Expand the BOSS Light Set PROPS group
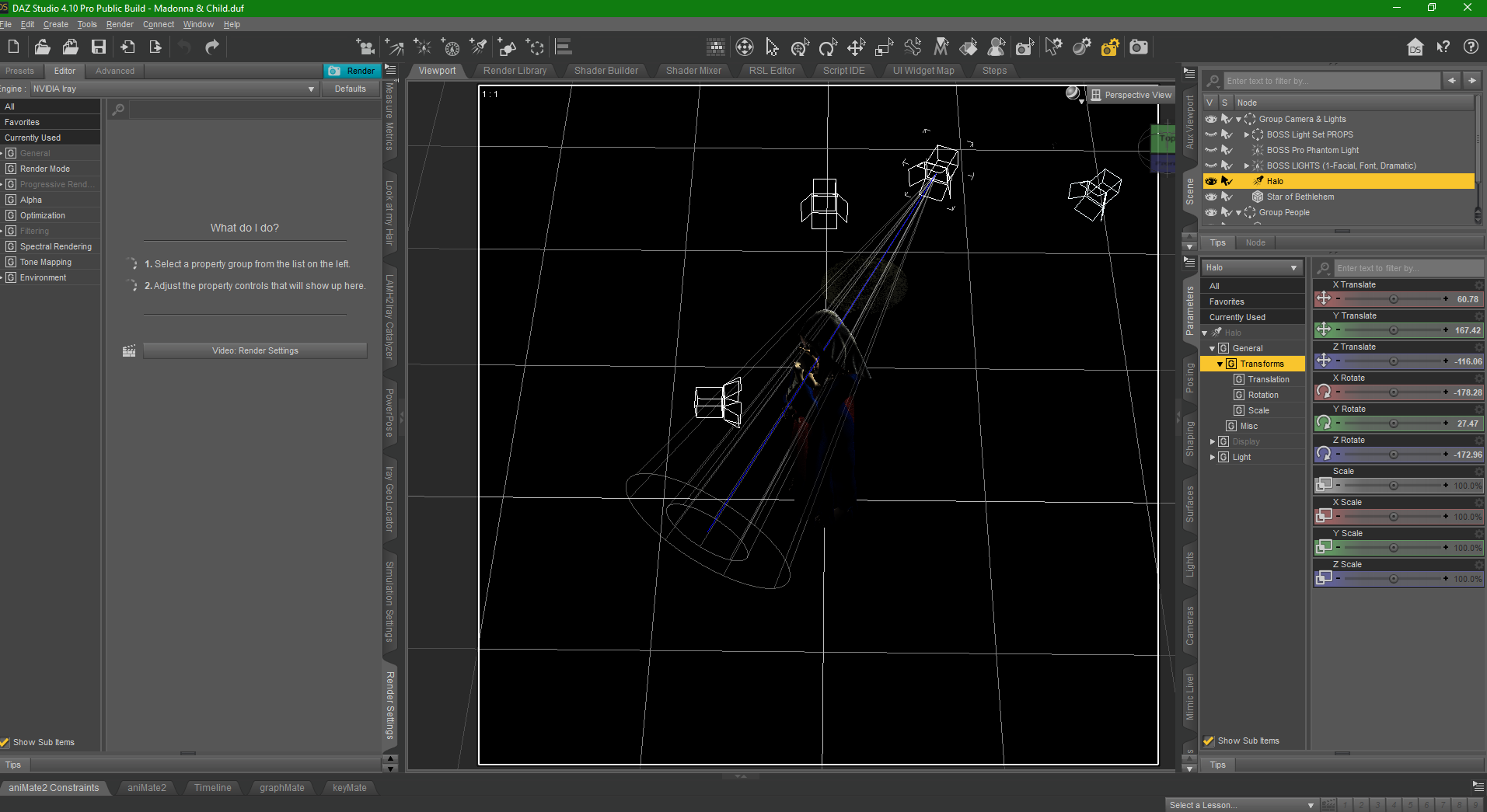This screenshot has width=1487, height=812. coord(1247,134)
